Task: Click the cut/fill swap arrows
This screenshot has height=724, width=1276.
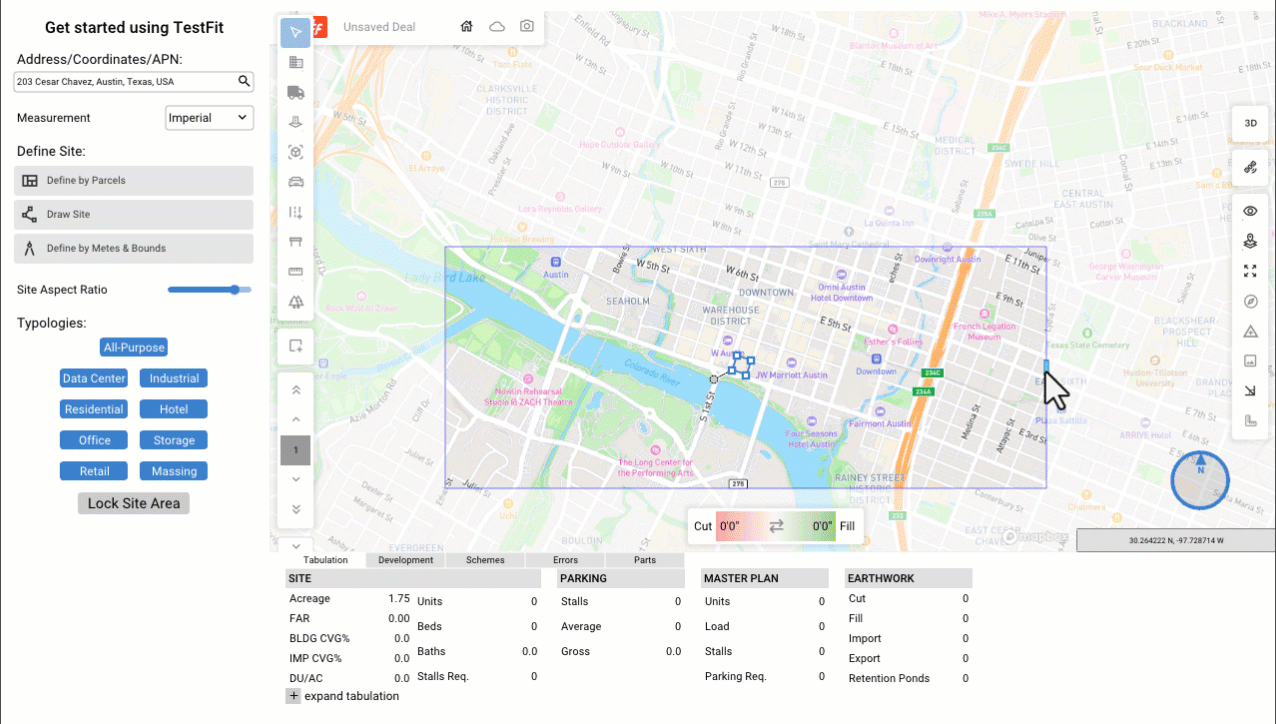Action: 776,526
